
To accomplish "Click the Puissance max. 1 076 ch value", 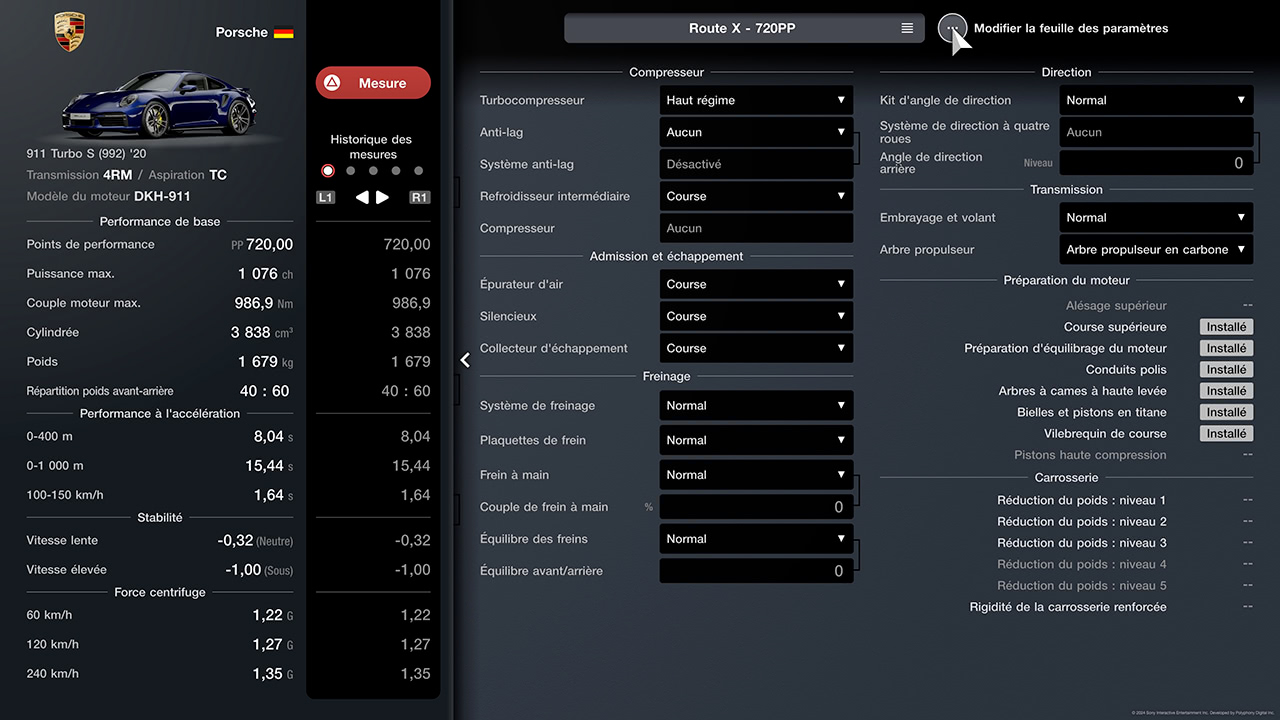I will coord(265,273).
